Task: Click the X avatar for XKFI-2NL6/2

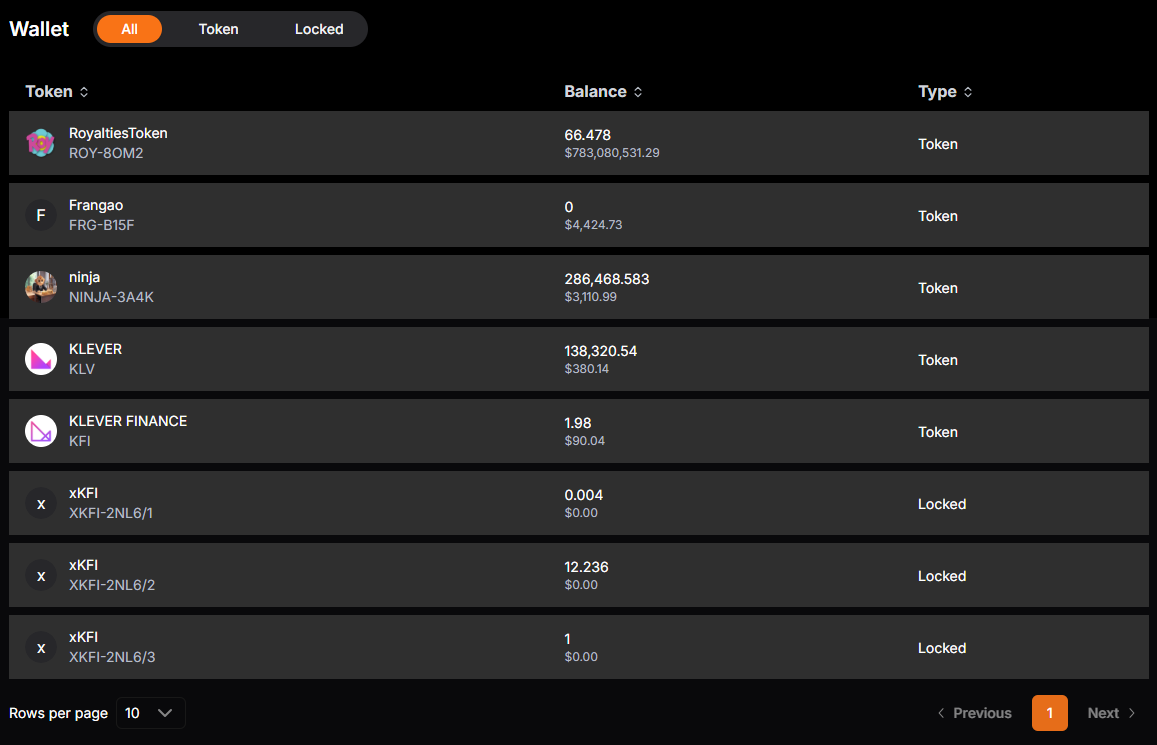Action: point(41,575)
